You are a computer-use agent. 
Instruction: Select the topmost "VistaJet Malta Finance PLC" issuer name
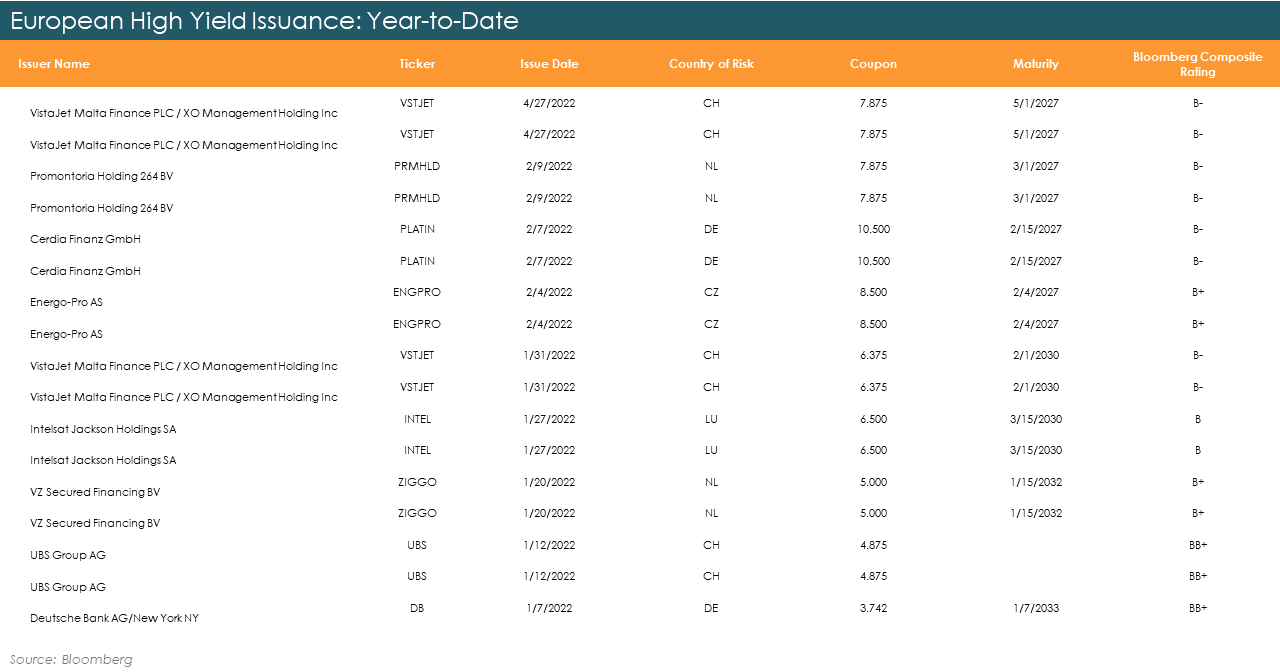point(184,113)
